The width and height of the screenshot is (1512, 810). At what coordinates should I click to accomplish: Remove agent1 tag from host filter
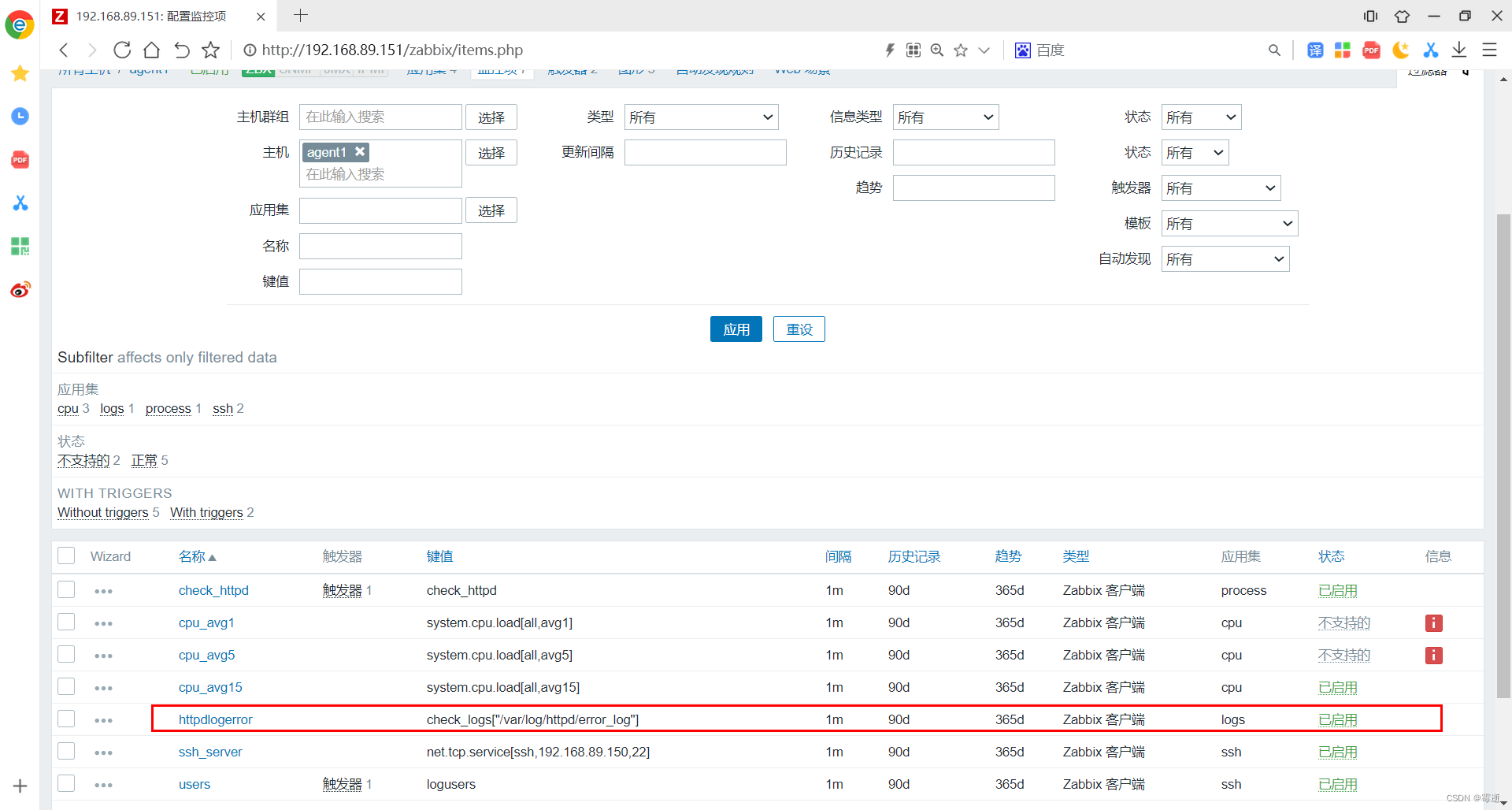pos(360,151)
